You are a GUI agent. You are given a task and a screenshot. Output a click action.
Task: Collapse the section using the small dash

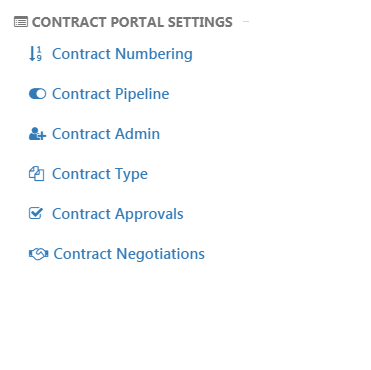pos(246,22)
